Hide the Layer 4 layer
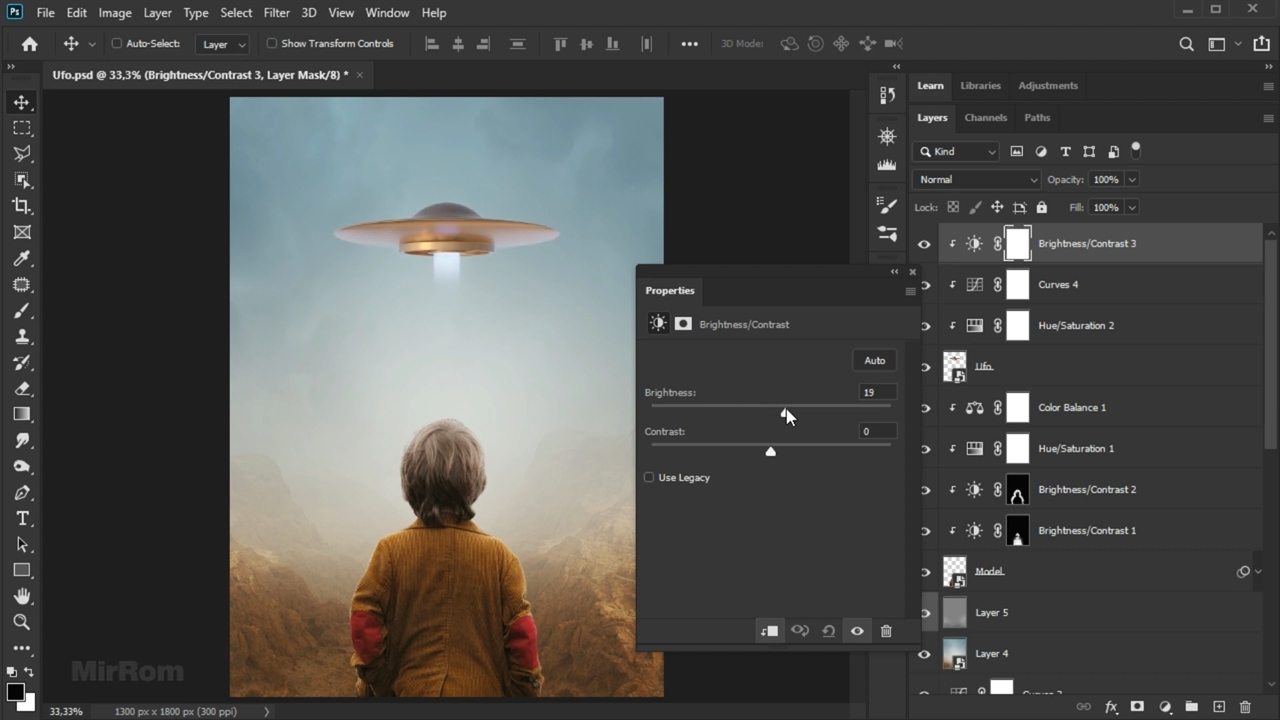 tap(924, 654)
